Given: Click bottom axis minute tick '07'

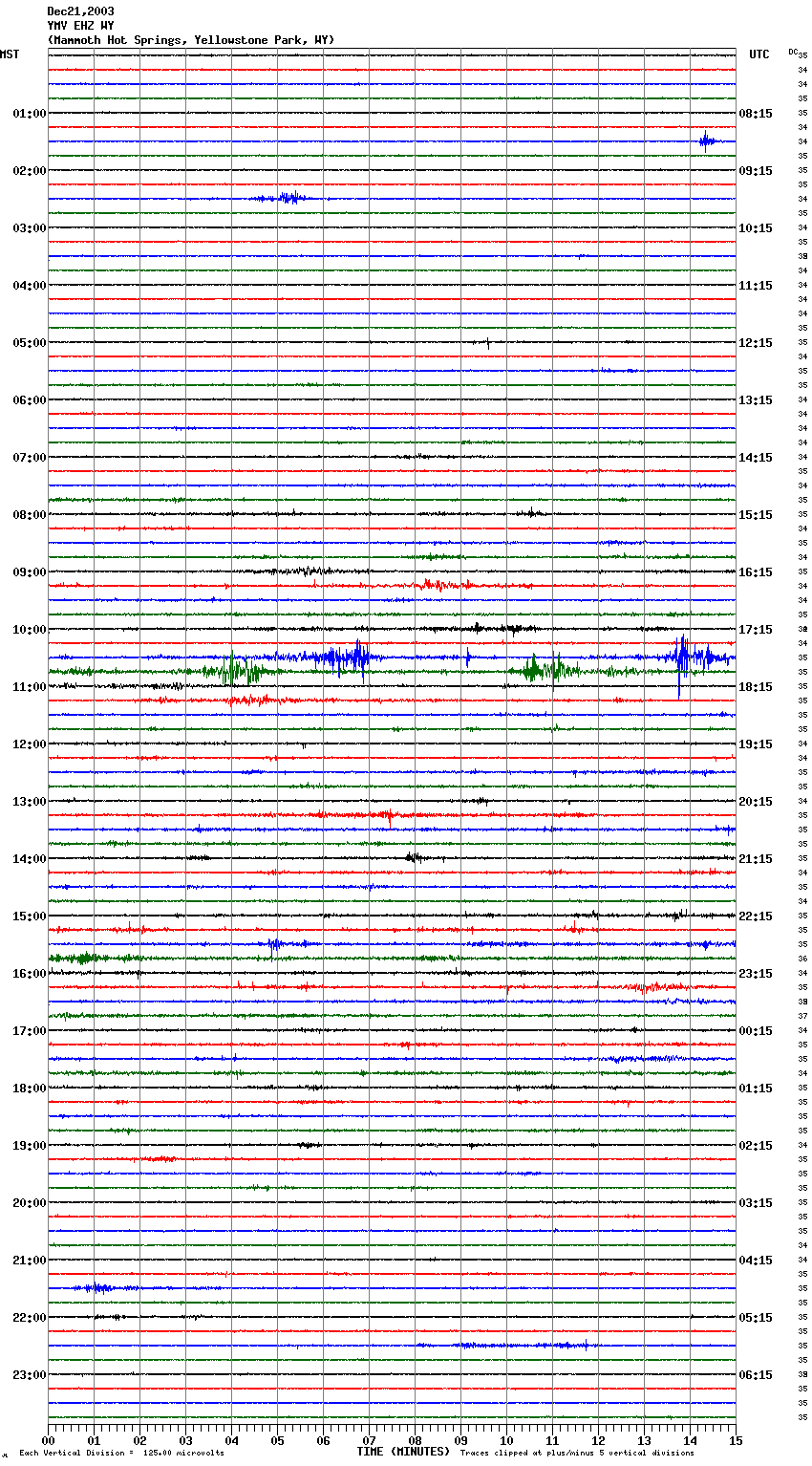Looking at the screenshot, I should [x=369, y=1440].
